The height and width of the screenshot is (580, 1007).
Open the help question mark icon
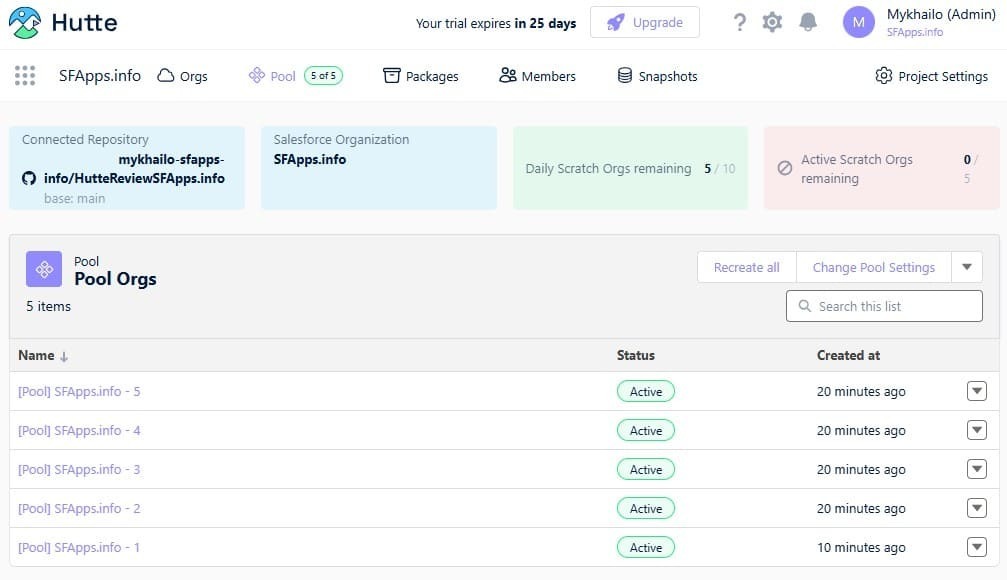click(739, 22)
